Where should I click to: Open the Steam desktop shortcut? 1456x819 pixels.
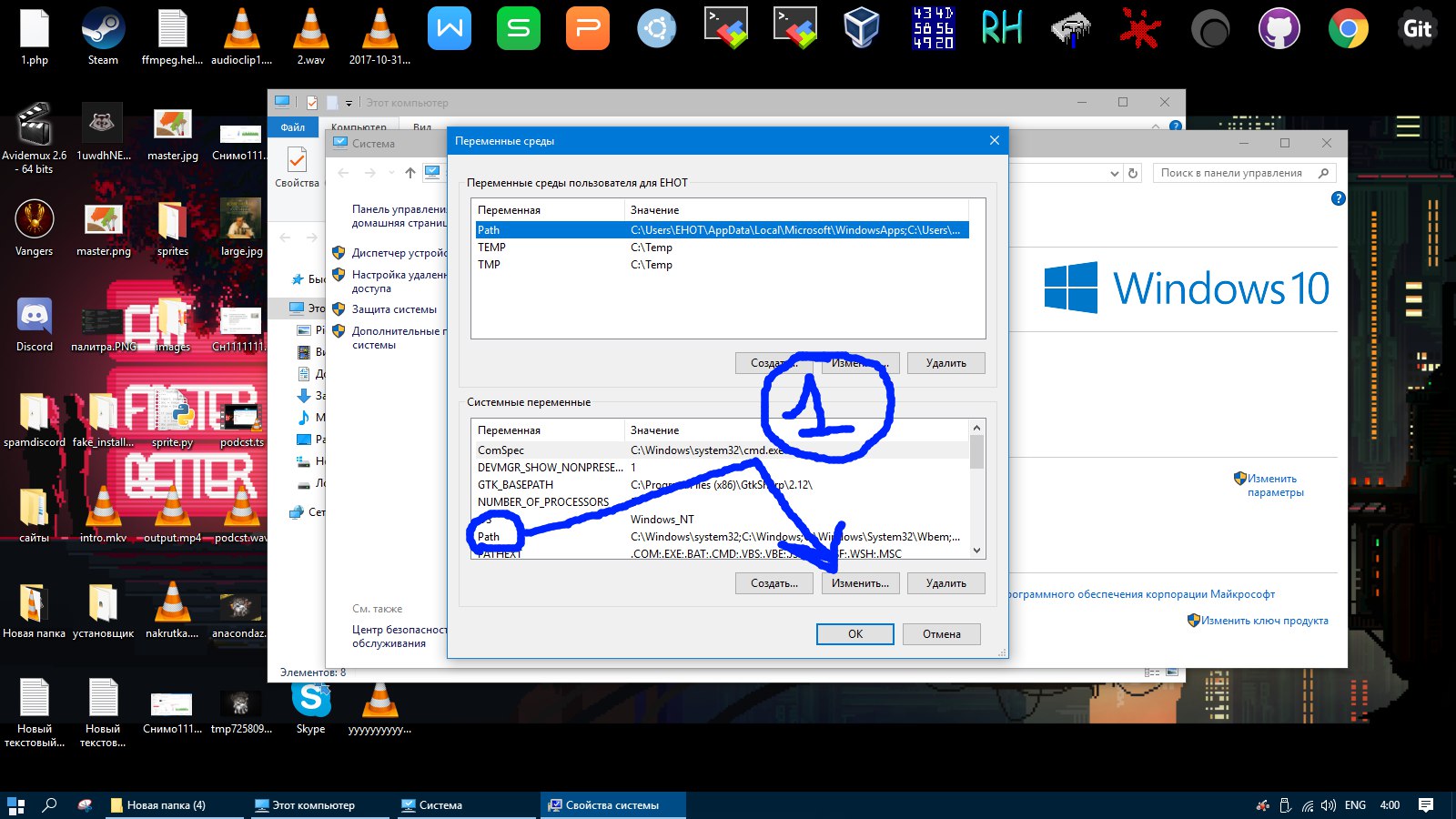click(x=103, y=36)
